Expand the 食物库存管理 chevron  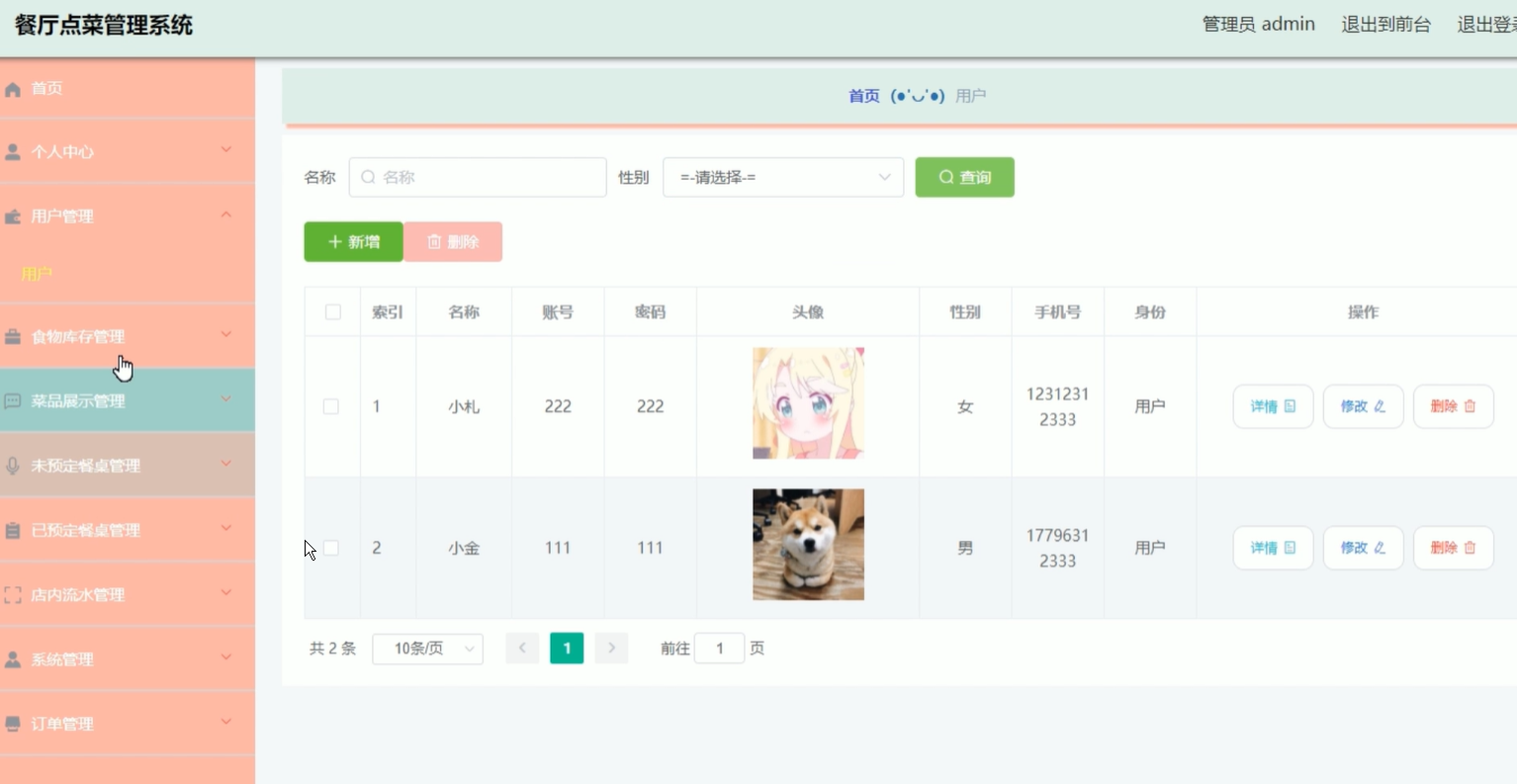coord(226,335)
